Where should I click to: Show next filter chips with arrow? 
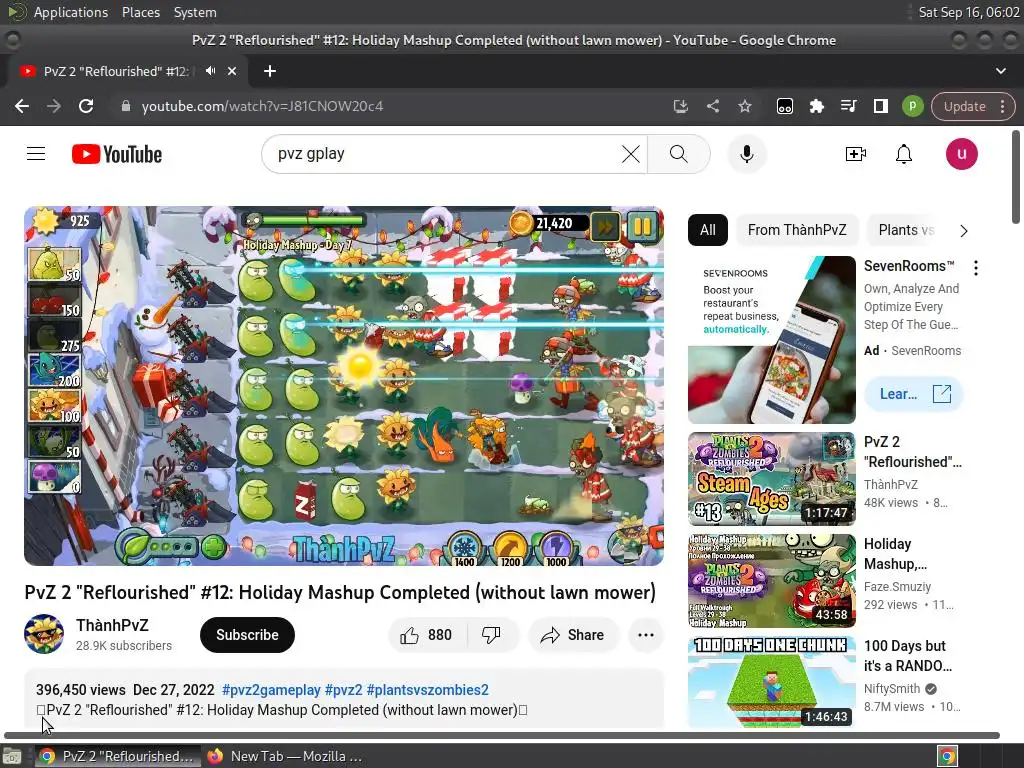pyautogui.click(x=964, y=231)
